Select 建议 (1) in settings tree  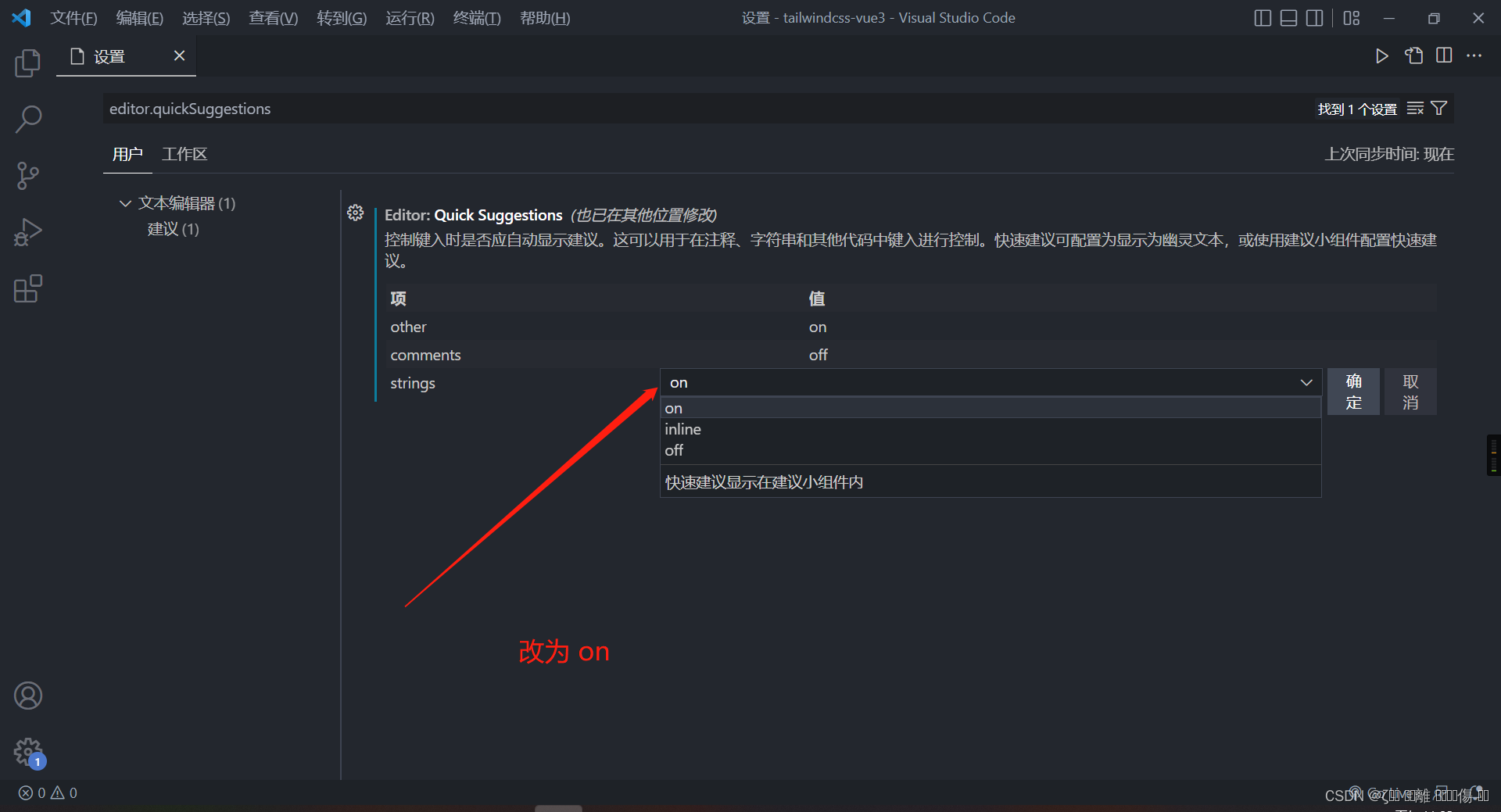tap(173, 229)
